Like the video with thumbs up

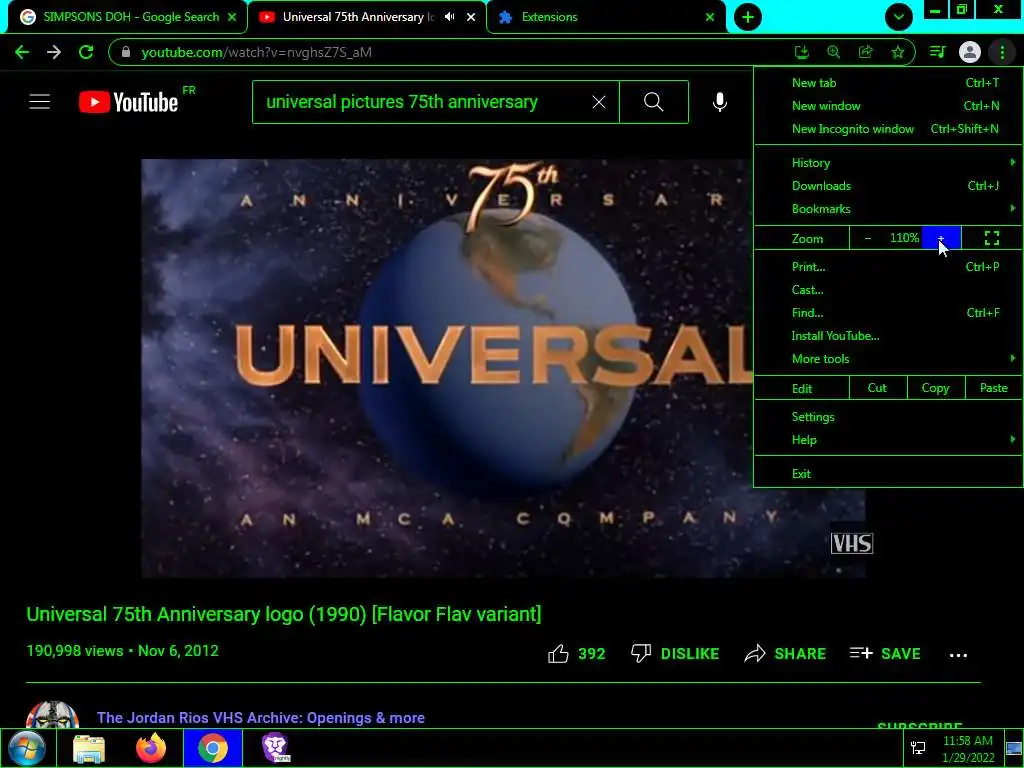click(576, 654)
